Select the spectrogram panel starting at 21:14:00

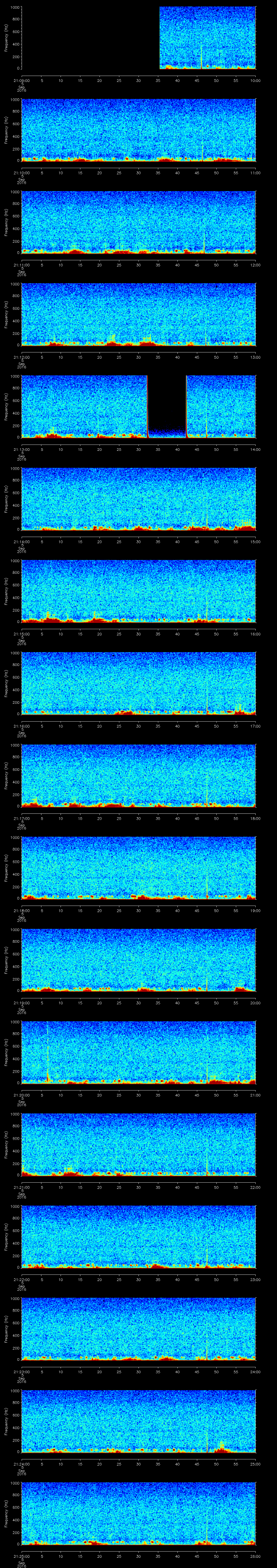coord(138,499)
